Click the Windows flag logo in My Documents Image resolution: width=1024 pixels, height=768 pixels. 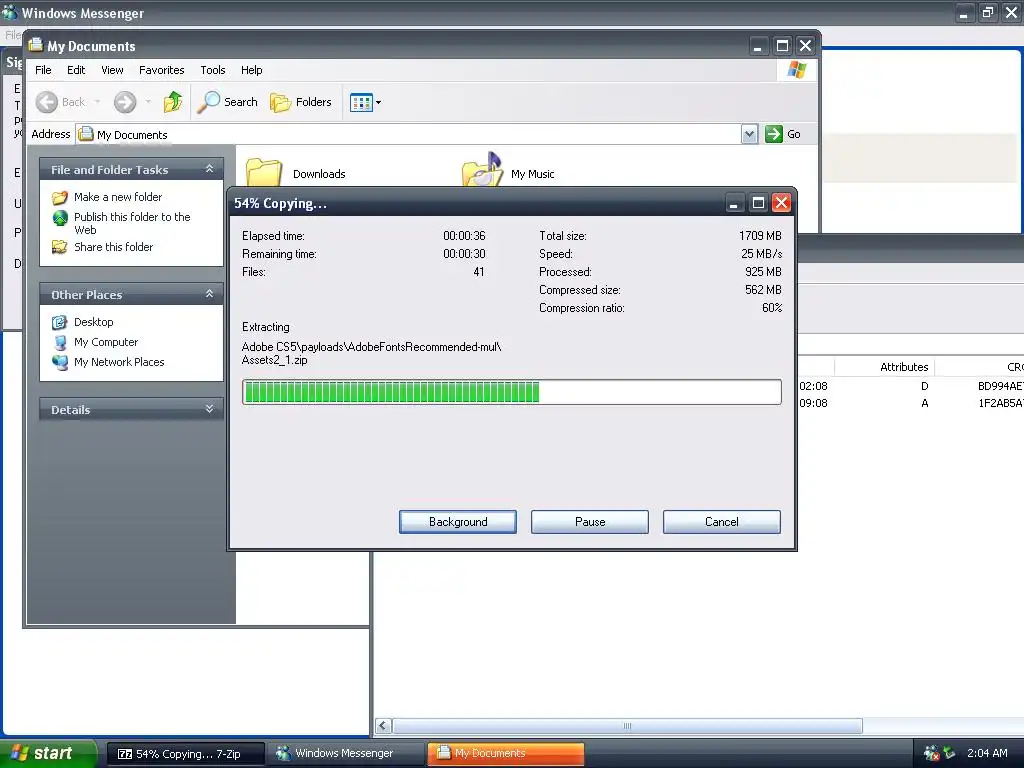coord(796,70)
